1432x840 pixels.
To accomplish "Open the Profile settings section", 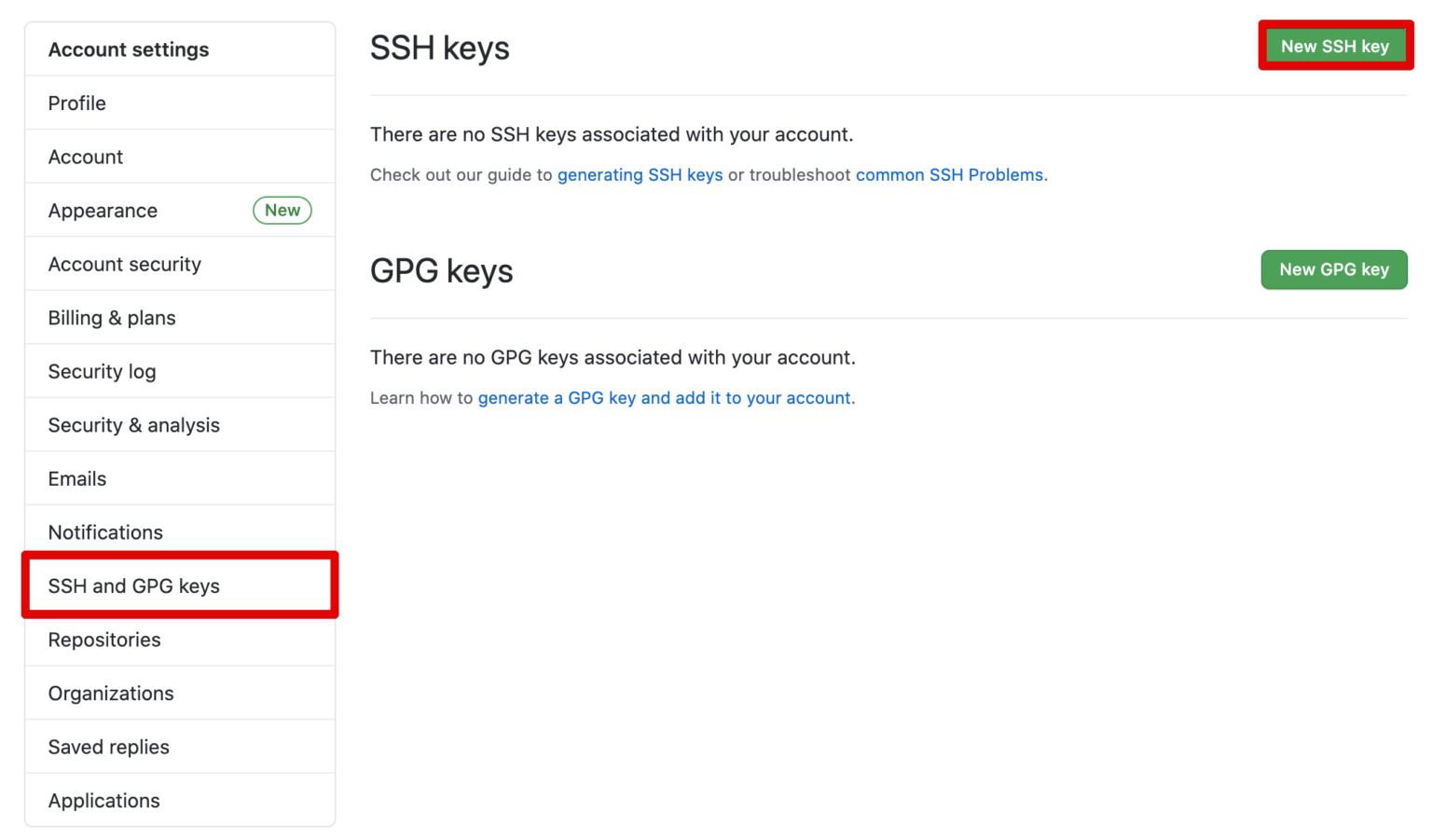I will 76,103.
